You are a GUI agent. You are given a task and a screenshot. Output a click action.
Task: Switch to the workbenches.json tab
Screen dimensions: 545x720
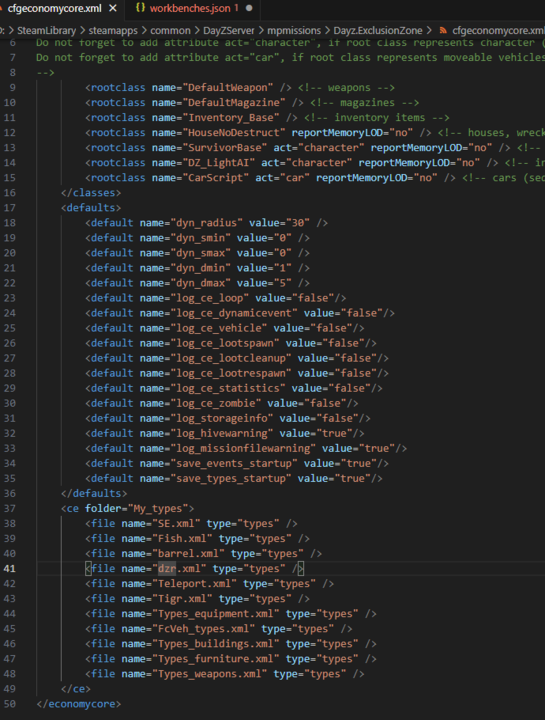coord(189,8)
